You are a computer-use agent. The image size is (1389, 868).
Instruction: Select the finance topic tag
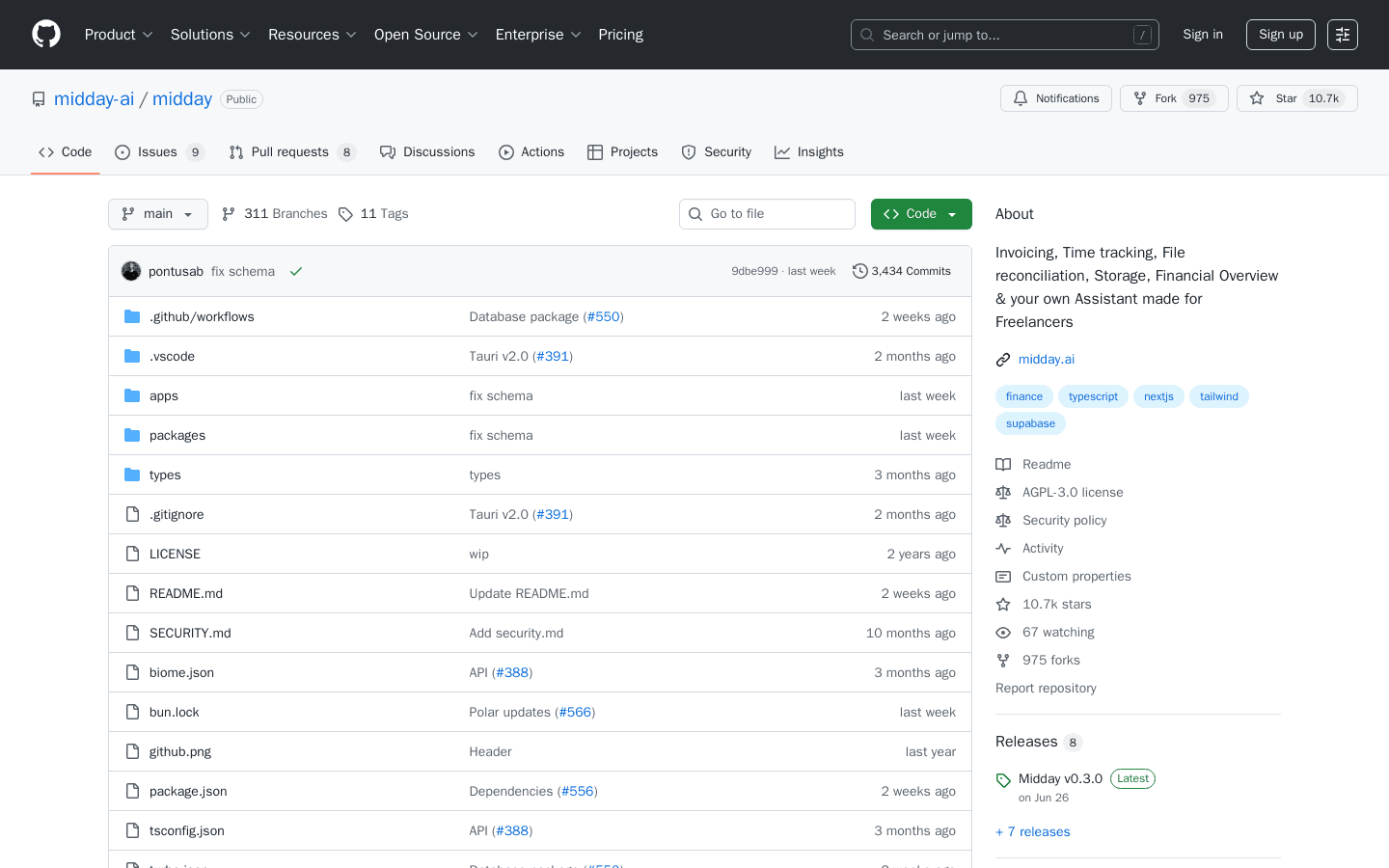1024,396
